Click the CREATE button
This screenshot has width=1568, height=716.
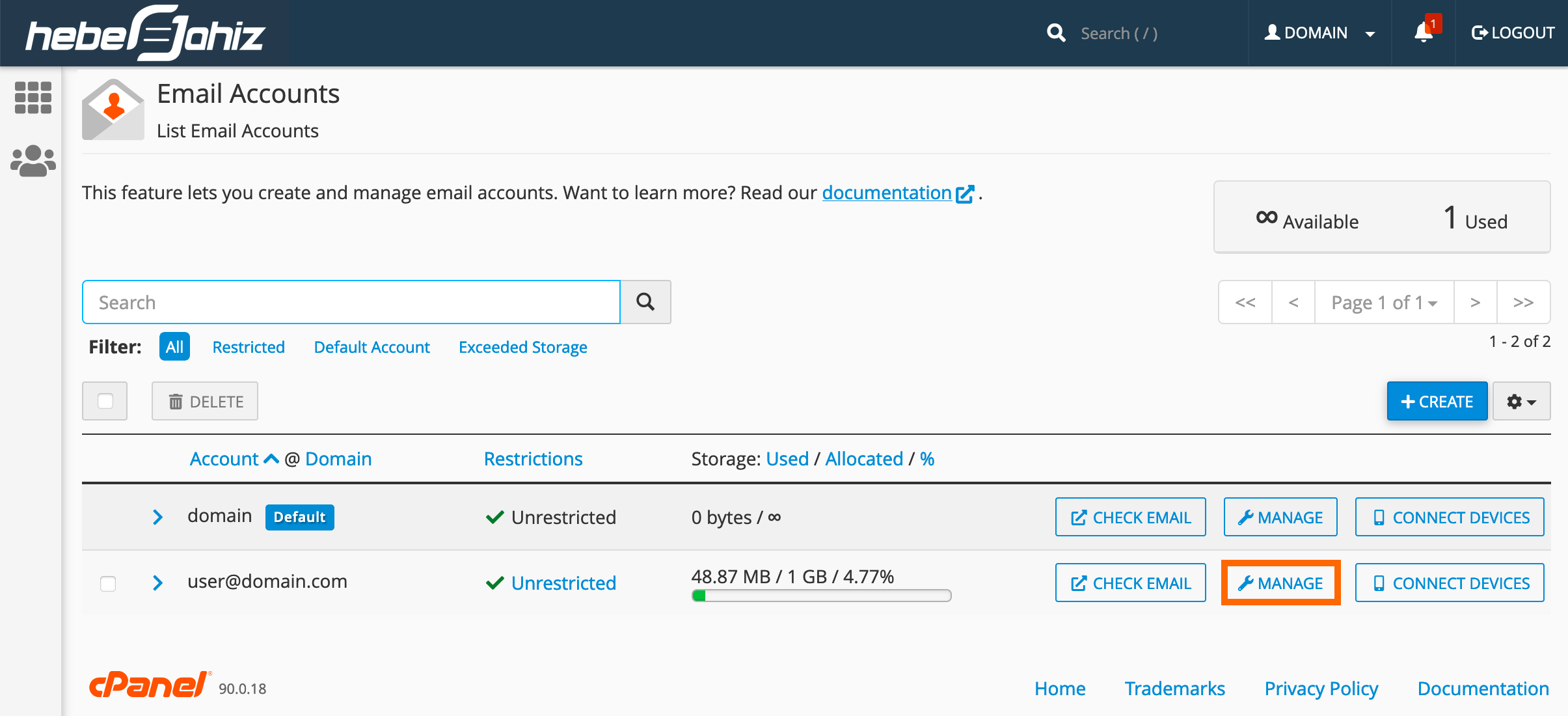1437,402
